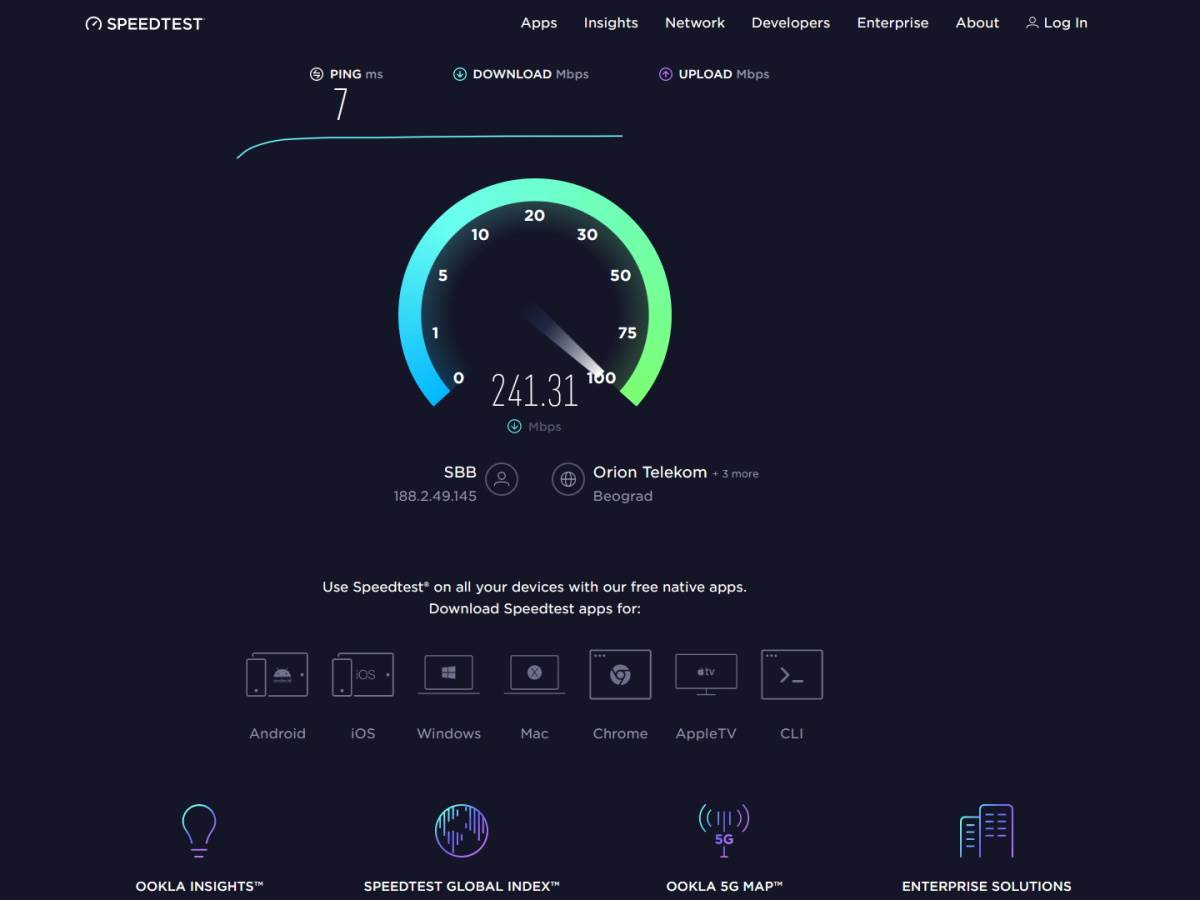The height and width of the screenshot is (900, 1200).
Task: Click the Enterprise Solutions buildings icon
Action: point(987,830)
